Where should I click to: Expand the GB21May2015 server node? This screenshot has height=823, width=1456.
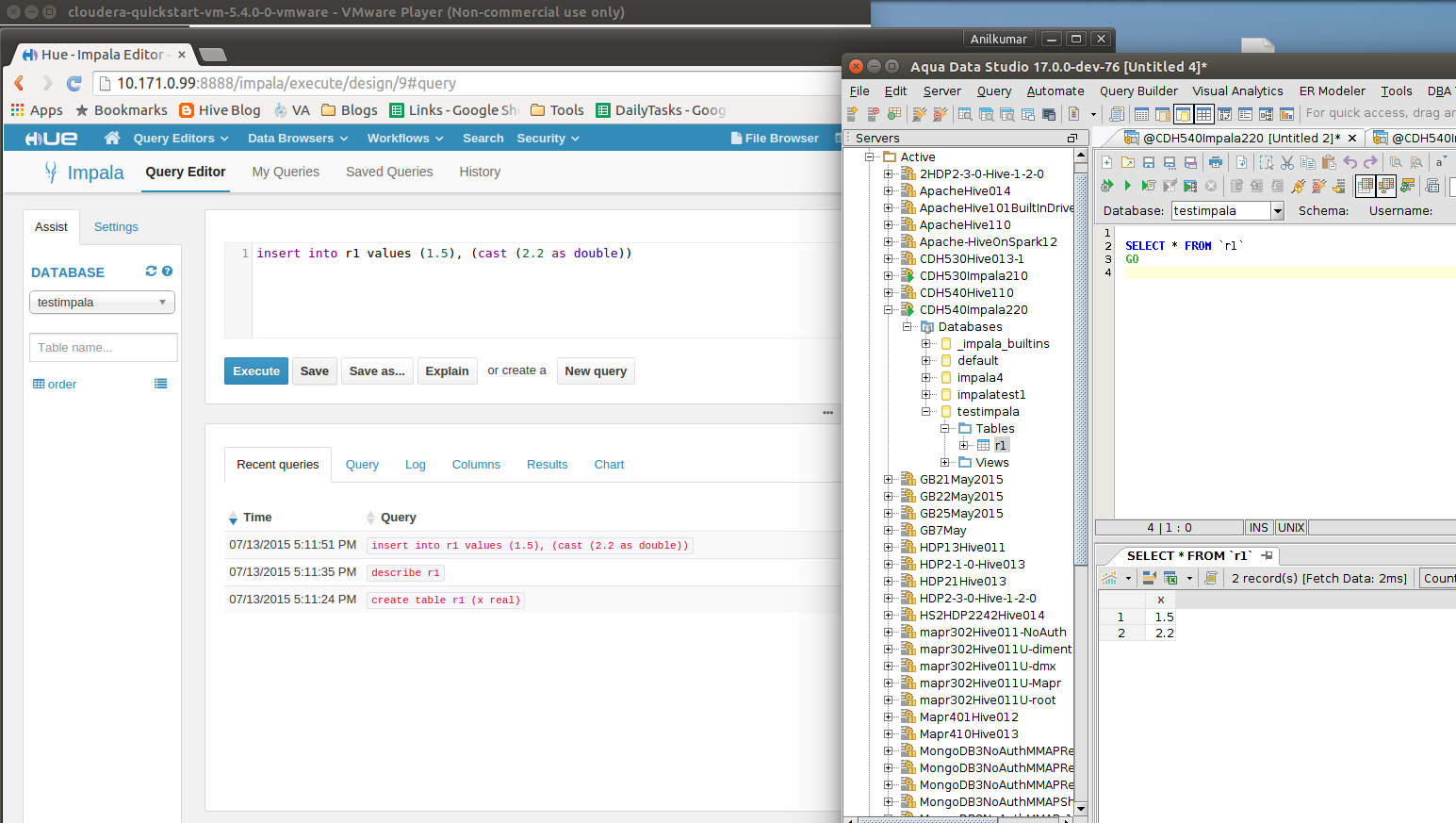[888, 479]
